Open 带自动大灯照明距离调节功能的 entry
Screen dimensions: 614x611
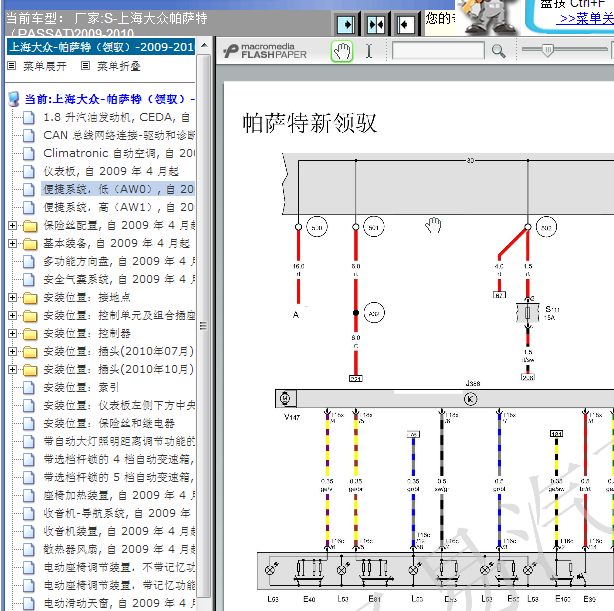[x=119, y=441]
